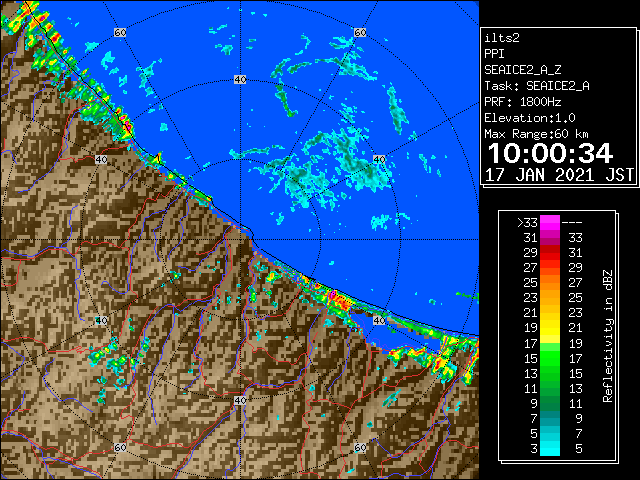Image resolution: width=640 pixels, height=480 pixels.
Task: Pick the magenta swatch atop the color scale
Action: tap(550, 223)
